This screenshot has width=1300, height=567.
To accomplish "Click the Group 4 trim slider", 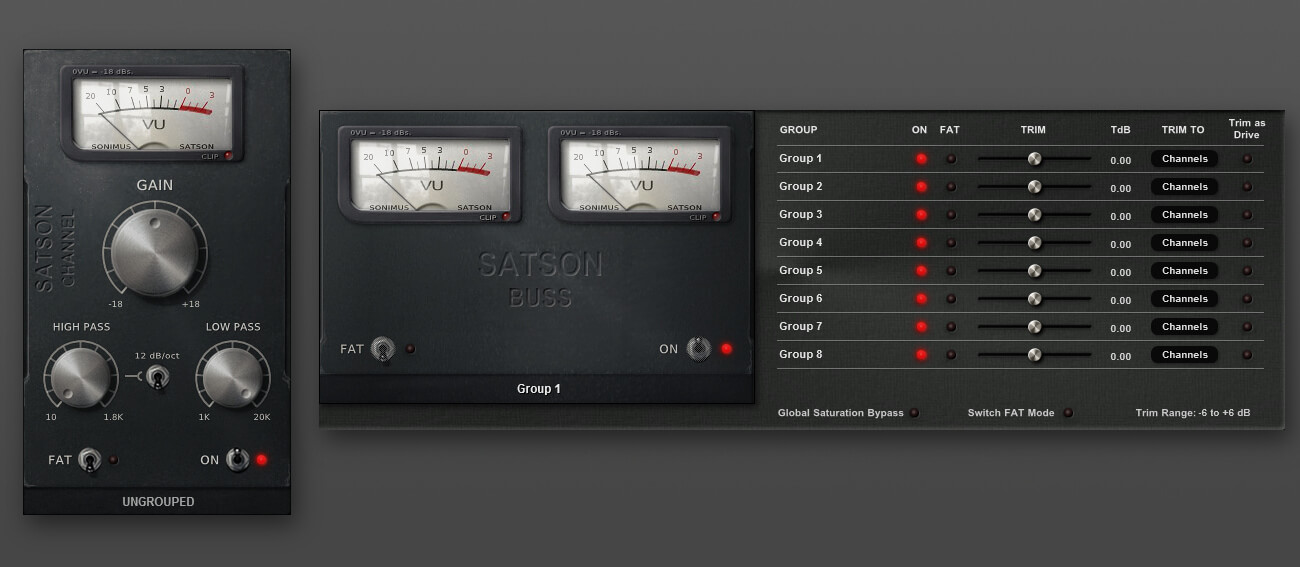I will coord(1034,243).
